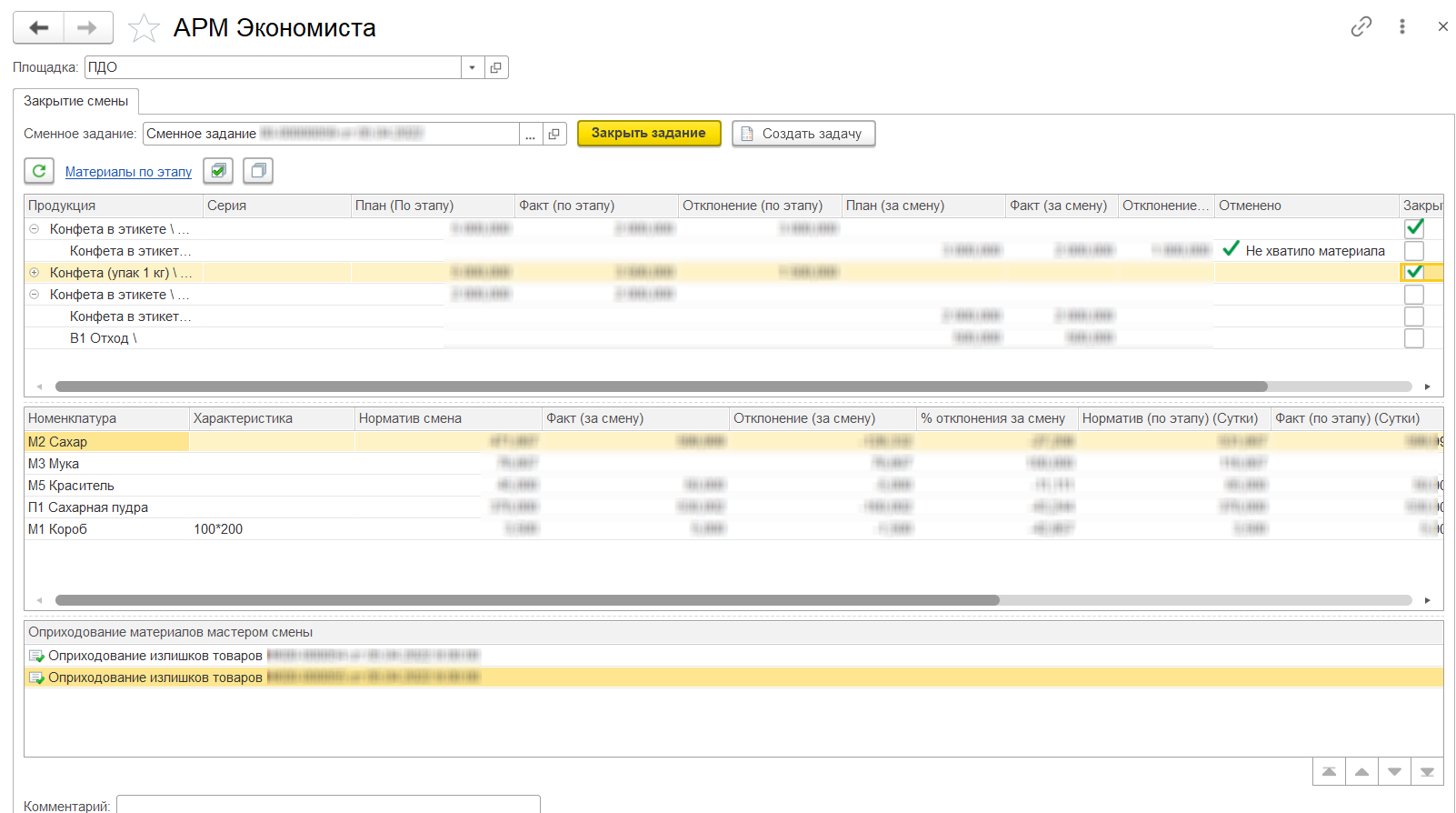1456x813 pixels.
Task: Expand the Конфета (упак 1 кг) tree row
Action: [x=35, y=273]
